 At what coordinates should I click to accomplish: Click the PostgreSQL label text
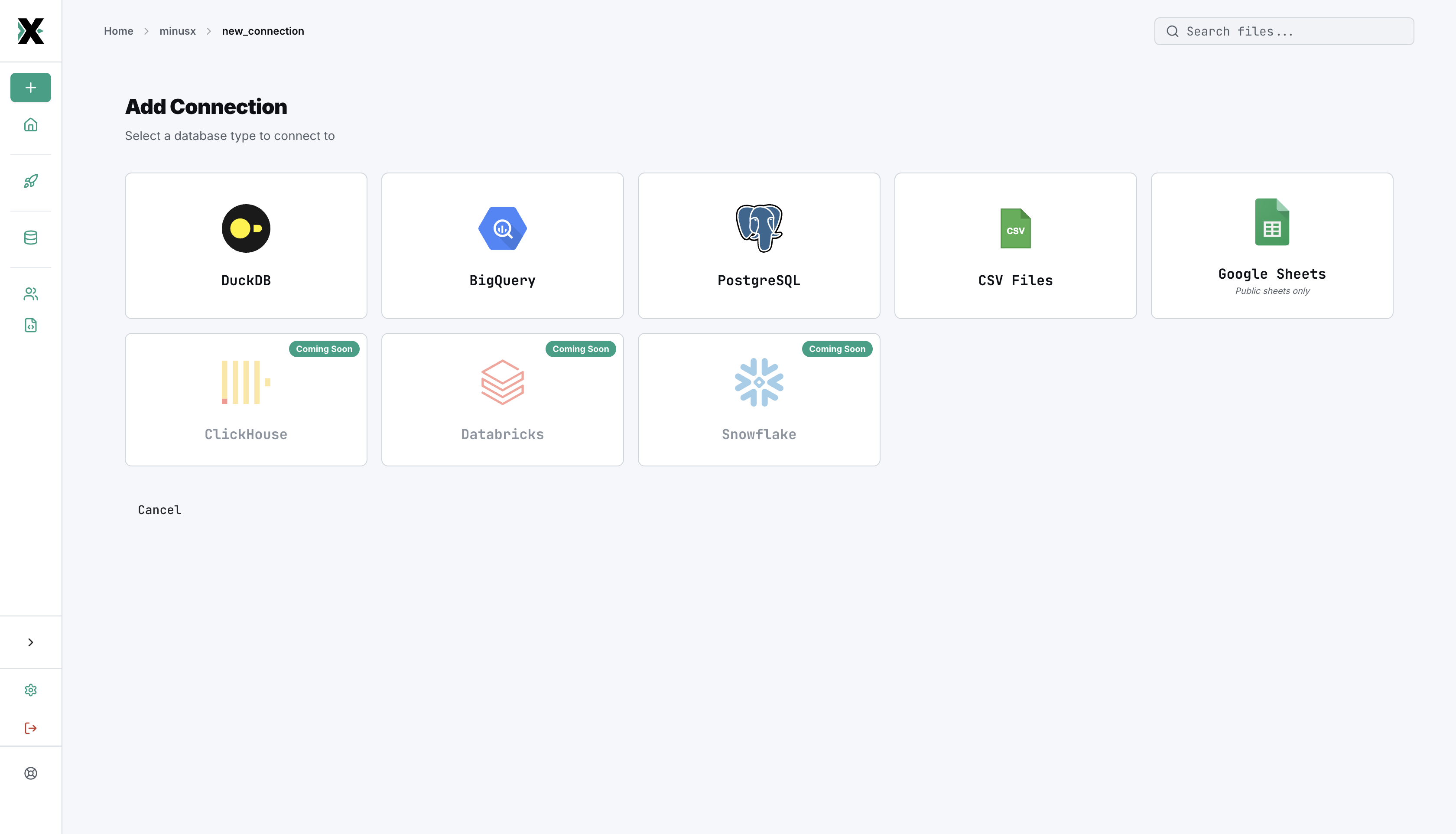tap(759, 281)
